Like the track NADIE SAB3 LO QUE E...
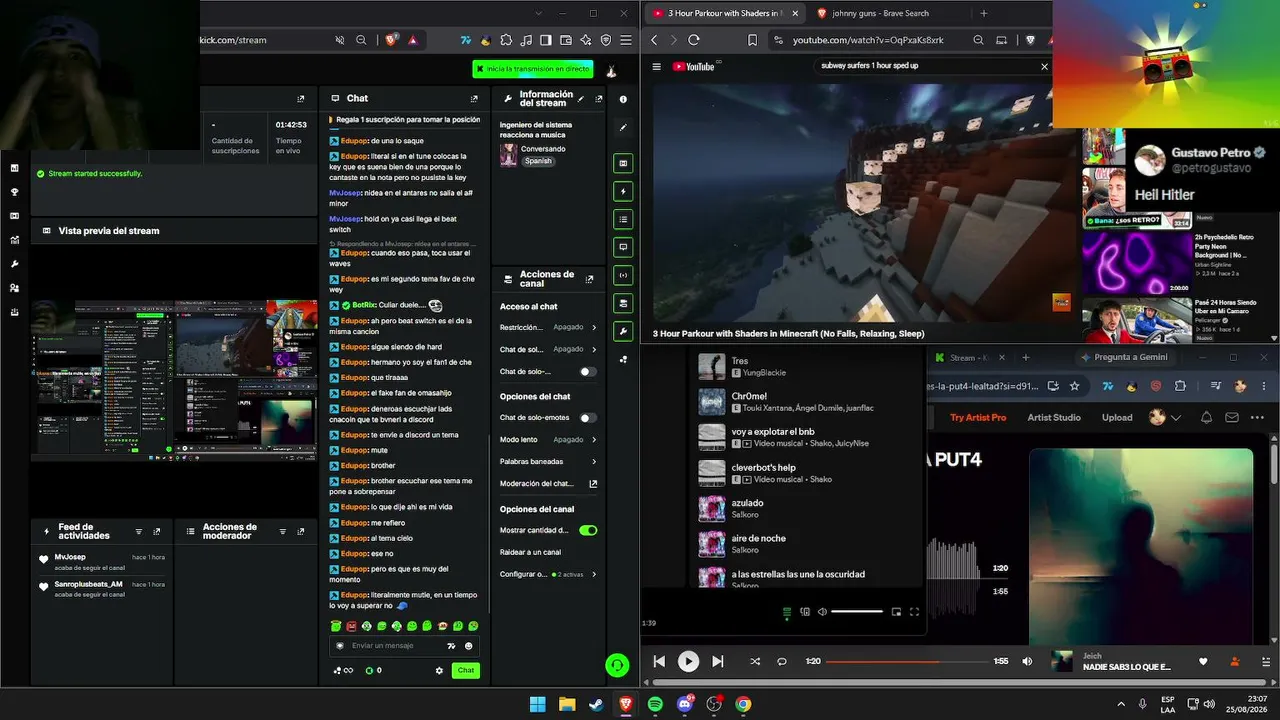Image resolution: width=1280 pixels, height=720 pixels. pos(1203,661)
